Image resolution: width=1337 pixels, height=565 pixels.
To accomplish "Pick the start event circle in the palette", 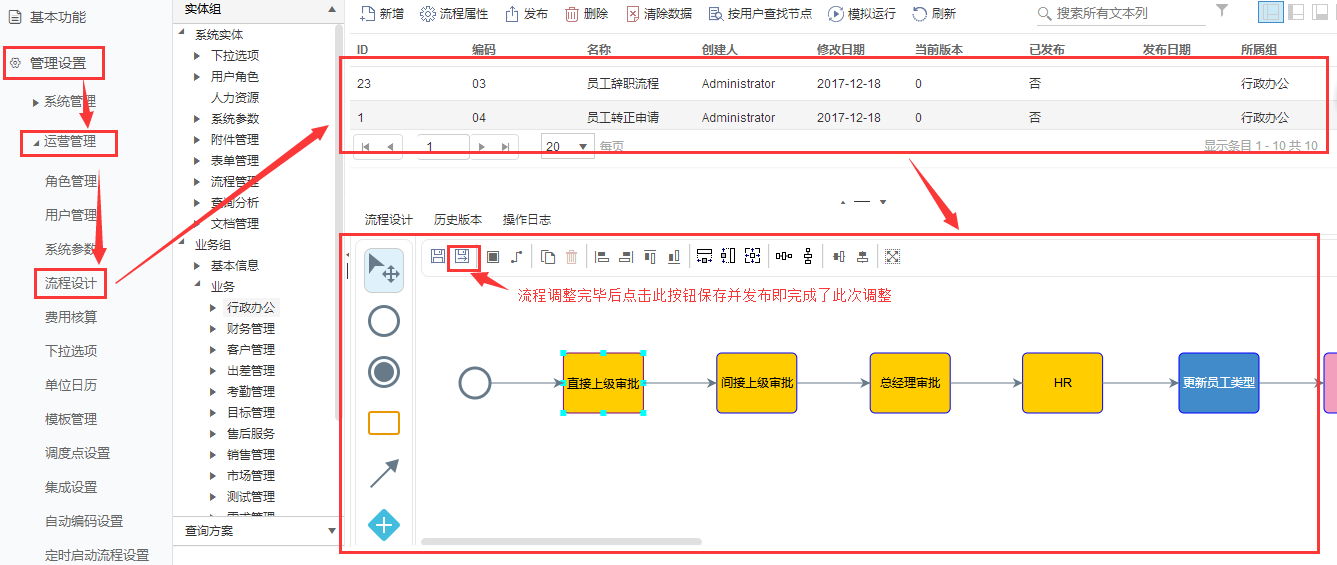I will pyautogui.click(x=384, y=321).
